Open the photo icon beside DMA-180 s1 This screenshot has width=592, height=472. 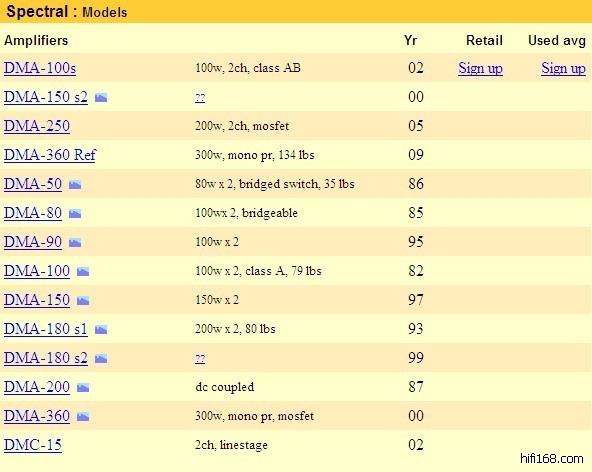pos(101,330)
